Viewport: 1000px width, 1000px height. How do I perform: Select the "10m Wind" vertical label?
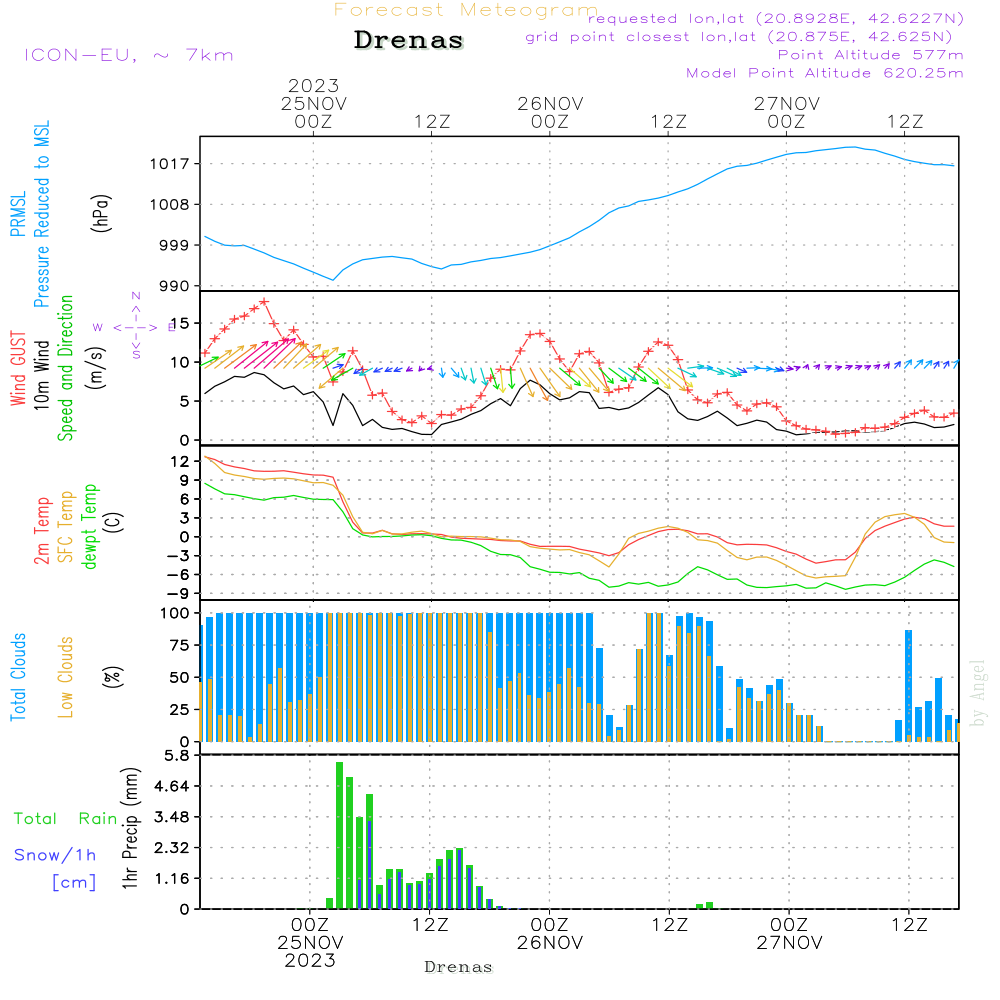point(41,375)
